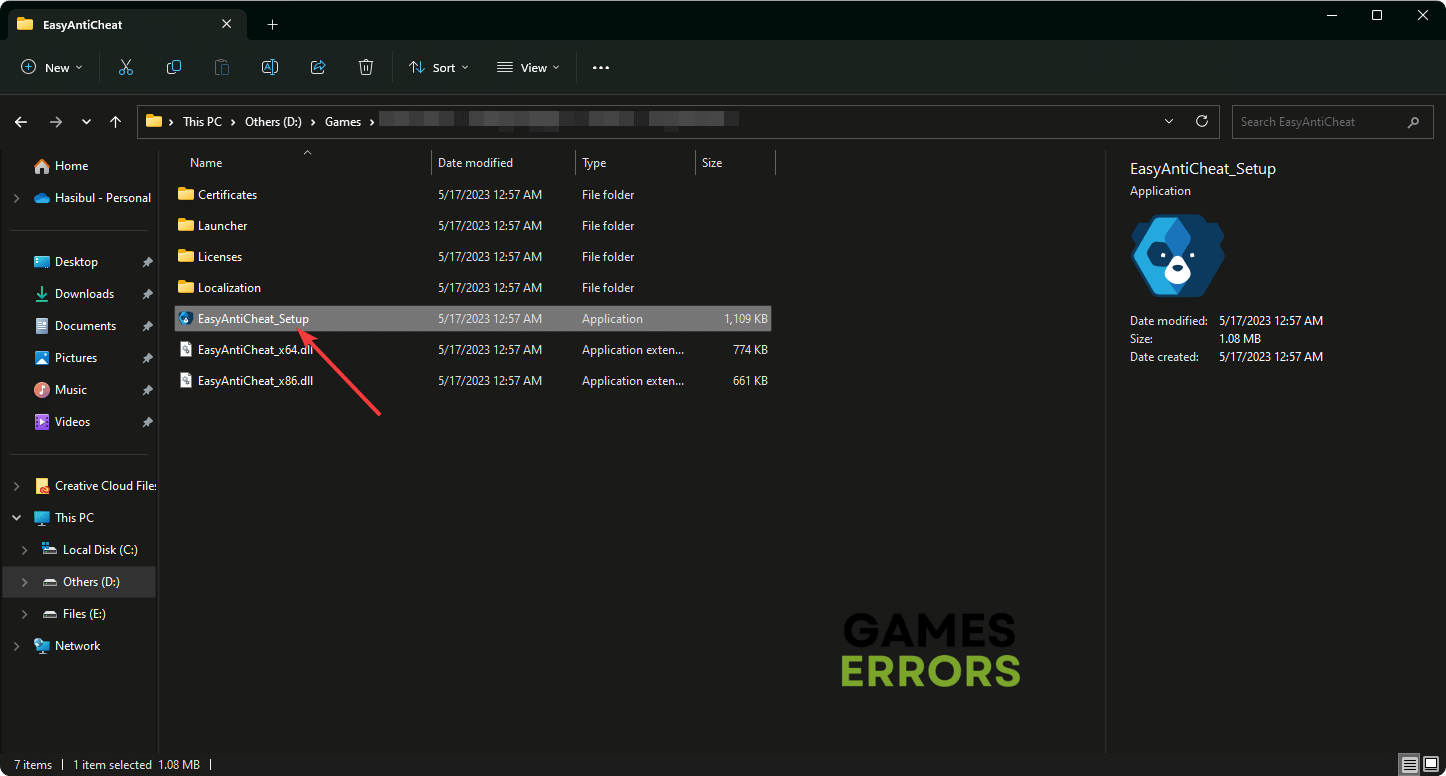Go up one directory level
The width and height of the screenshot is (1446, 776).
tap(116, 122)
